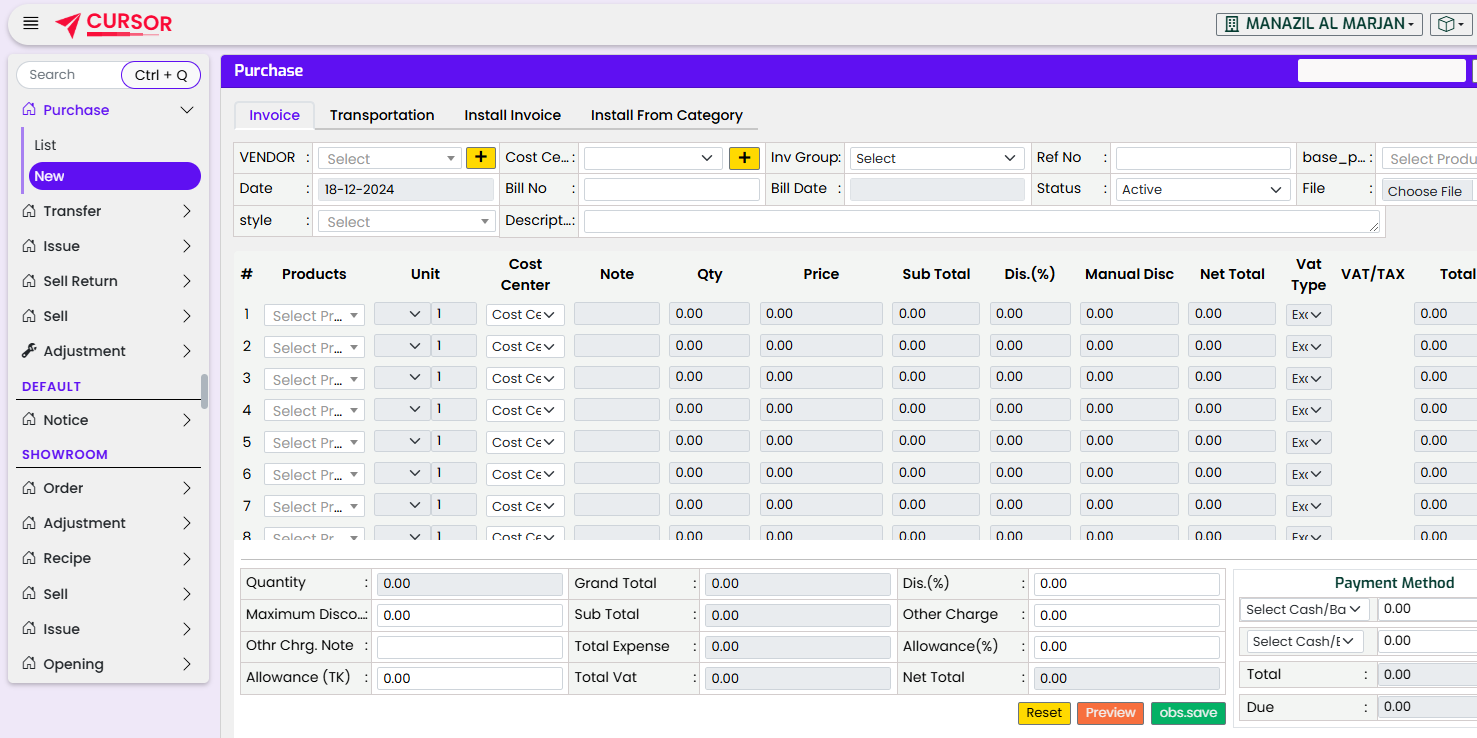Click the wrench icon beside Adjustment
The width and height of the screenshot is (1477, 738).
tap(29, 351)
